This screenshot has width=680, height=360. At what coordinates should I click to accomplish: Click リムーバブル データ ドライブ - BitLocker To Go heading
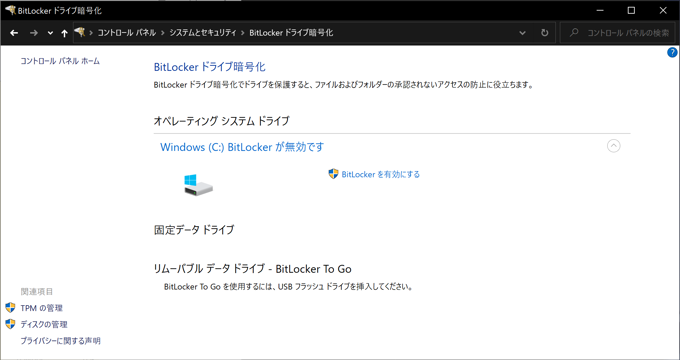click(x=252, y=269)
